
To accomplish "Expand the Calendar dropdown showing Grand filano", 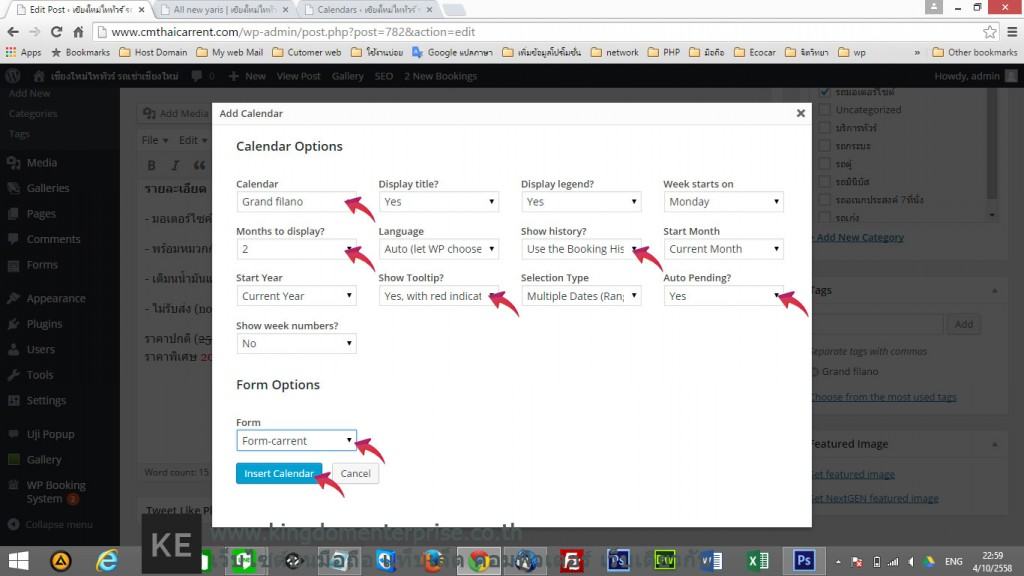I will [x=296, y=202].
